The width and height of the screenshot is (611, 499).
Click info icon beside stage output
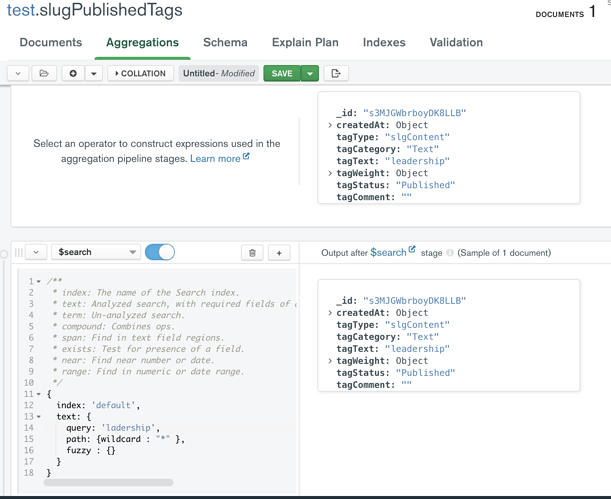tap(450, 253)
